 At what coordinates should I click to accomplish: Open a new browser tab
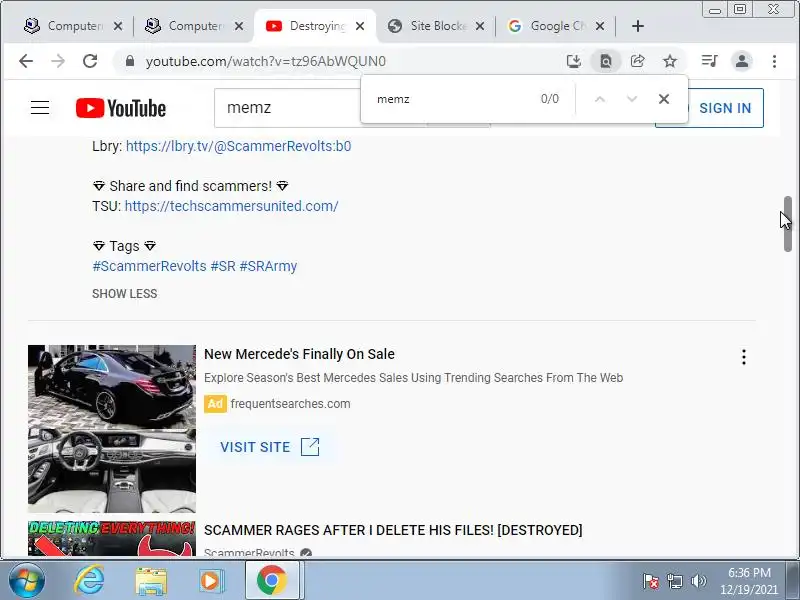coord(638,26)
